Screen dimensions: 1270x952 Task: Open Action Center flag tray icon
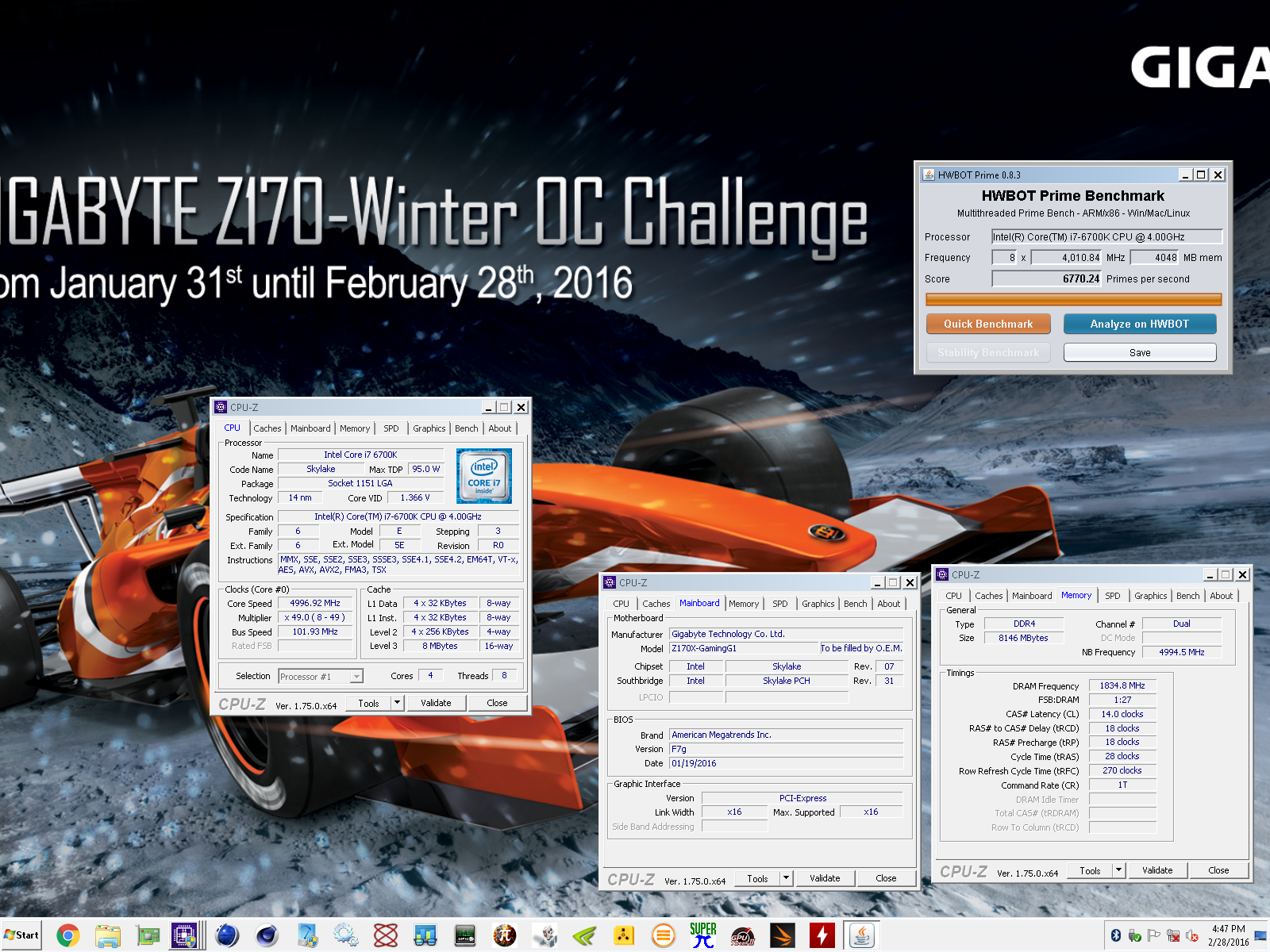click(1153, 936)
